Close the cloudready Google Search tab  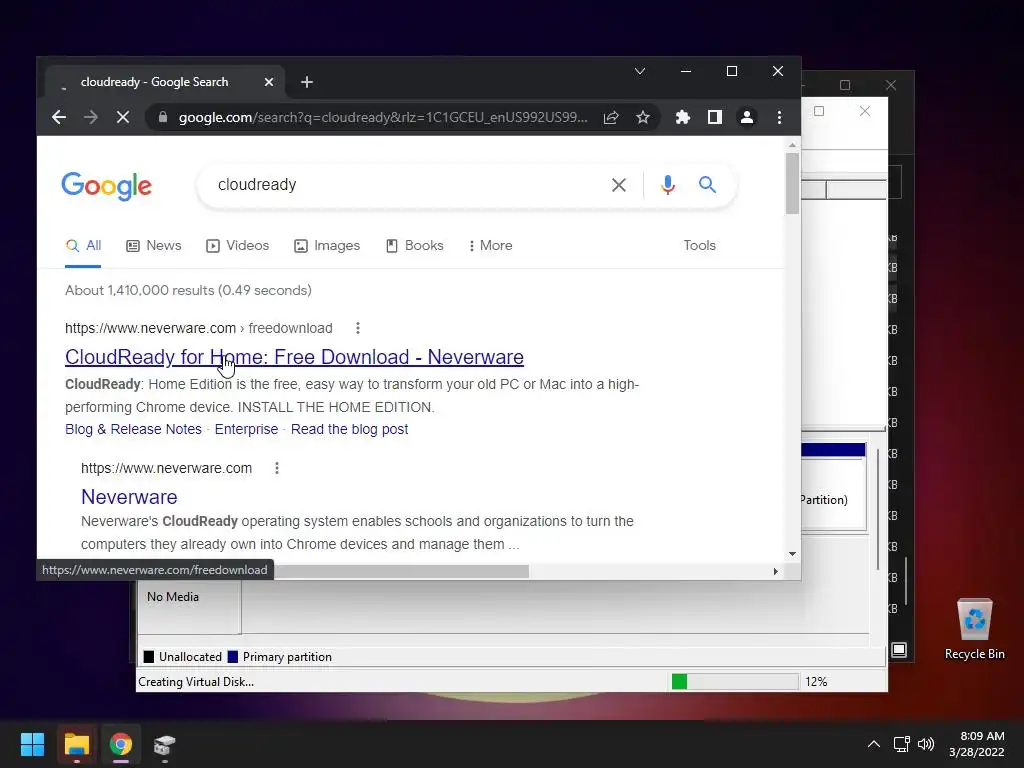coord(269,82)
